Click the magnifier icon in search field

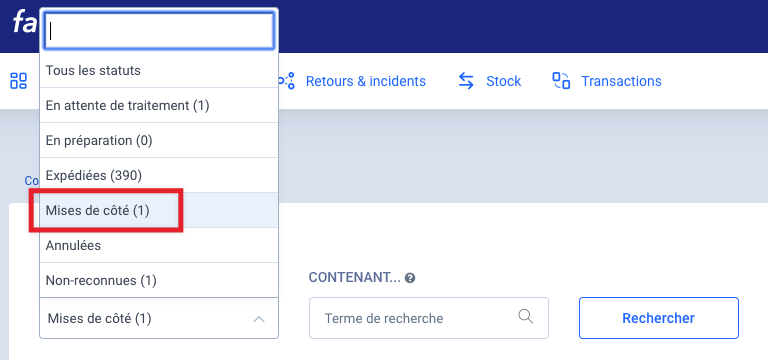(526, 316)
